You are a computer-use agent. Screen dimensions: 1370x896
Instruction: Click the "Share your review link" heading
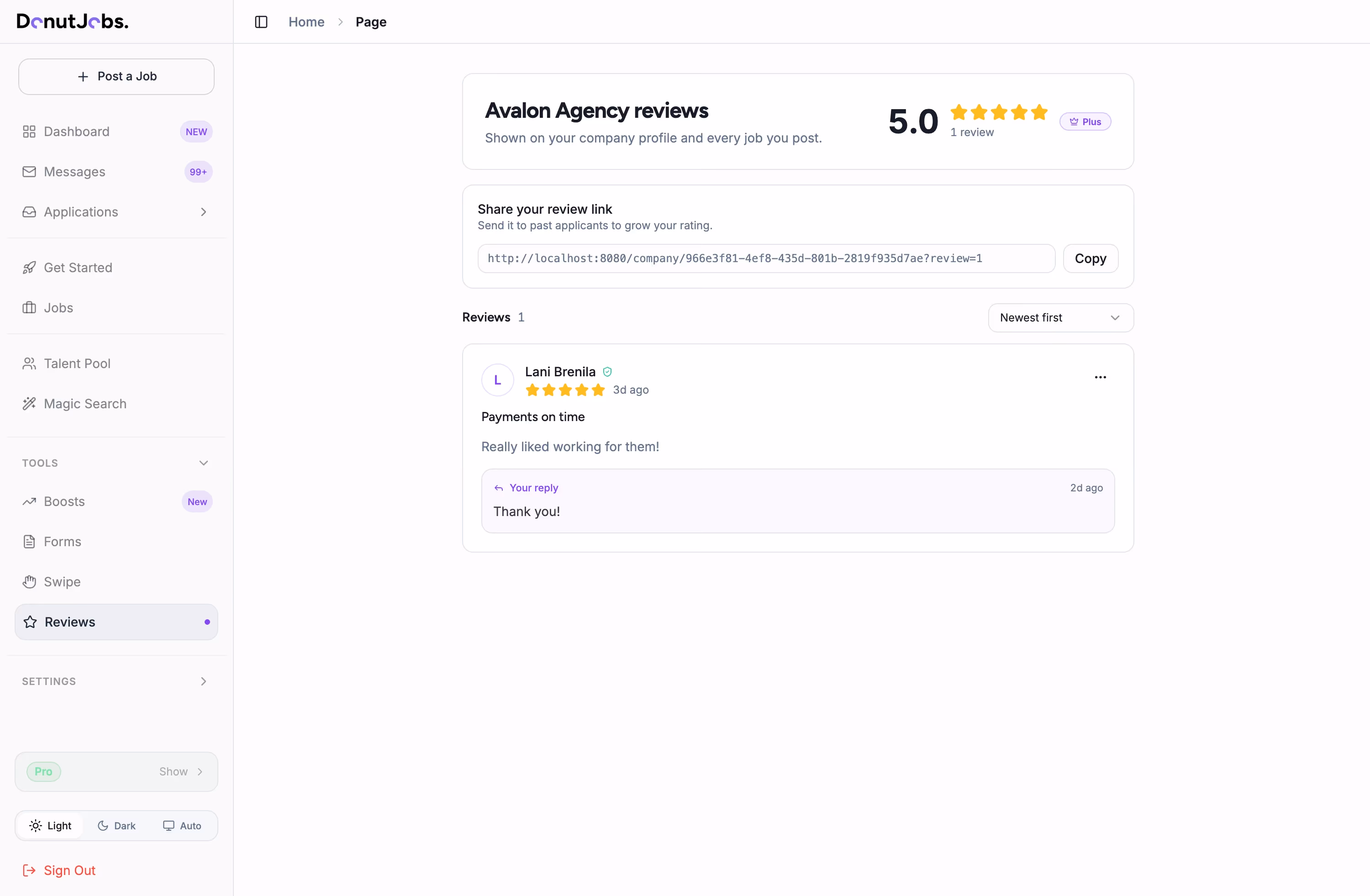click(x=544, y=210)
